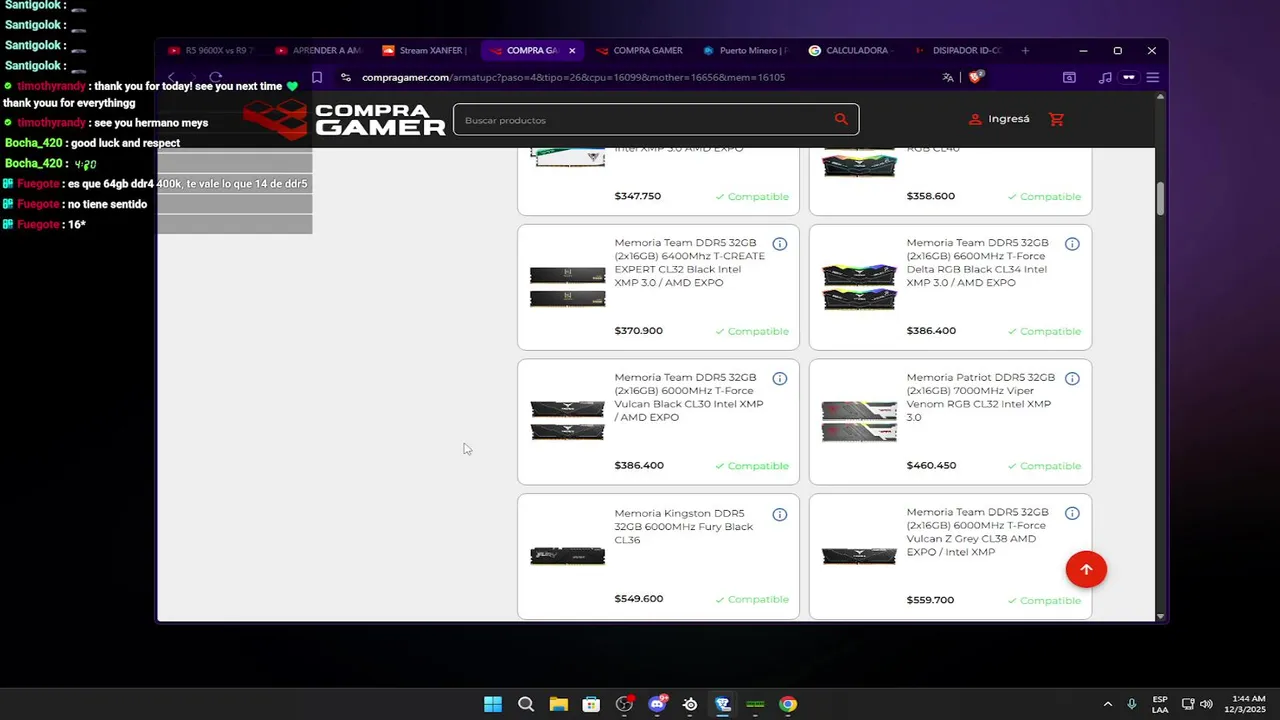The width and height of the screenshot is (1280, 720).
Task: Open Windows taskbar search
Action: pyautogui.click(x=526, y=704)
